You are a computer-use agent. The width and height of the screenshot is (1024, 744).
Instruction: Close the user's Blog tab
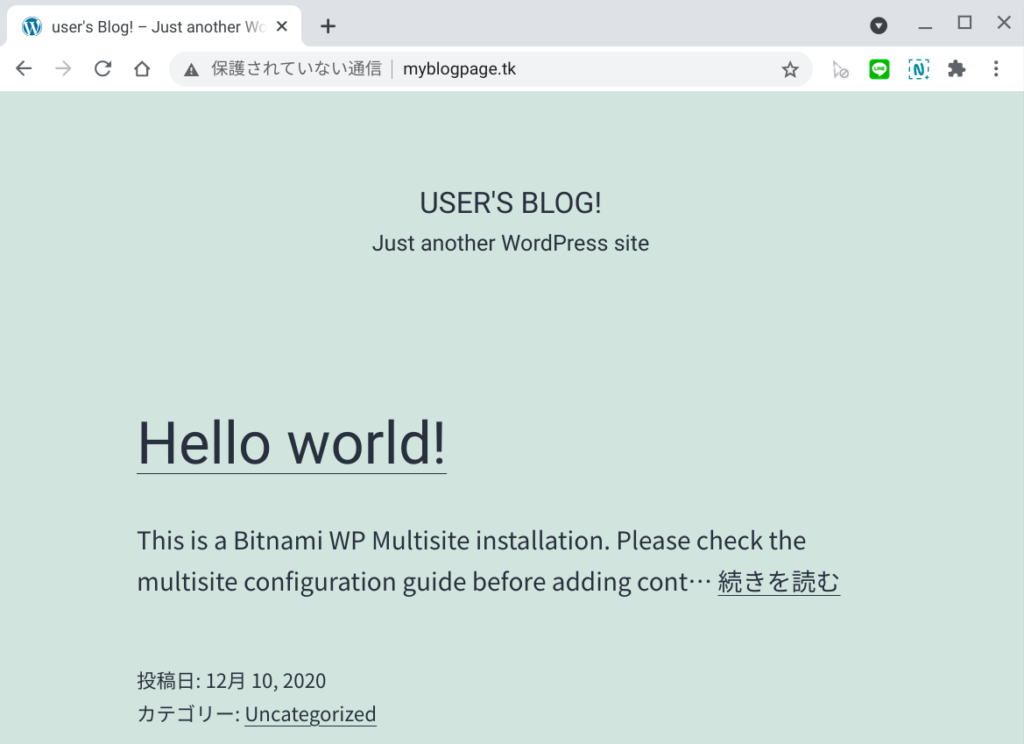(282, 27)
